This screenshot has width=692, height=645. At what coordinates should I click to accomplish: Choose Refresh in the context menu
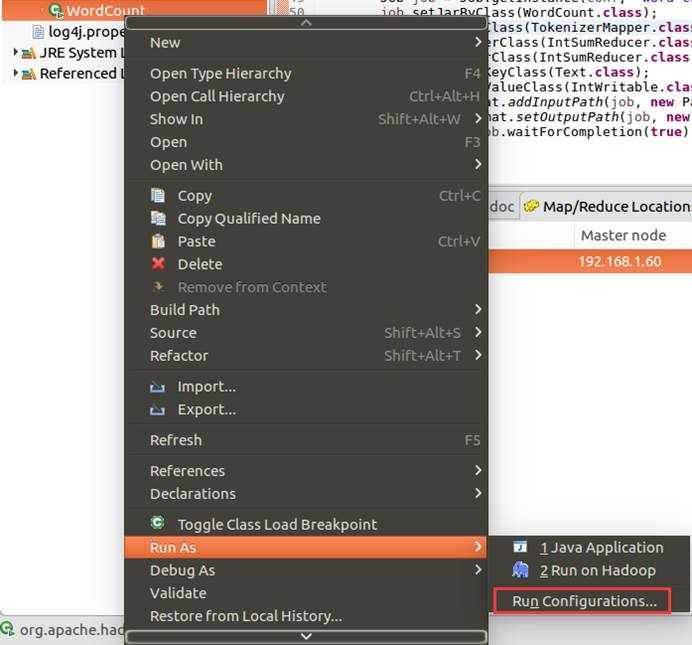tap(306, 440)
